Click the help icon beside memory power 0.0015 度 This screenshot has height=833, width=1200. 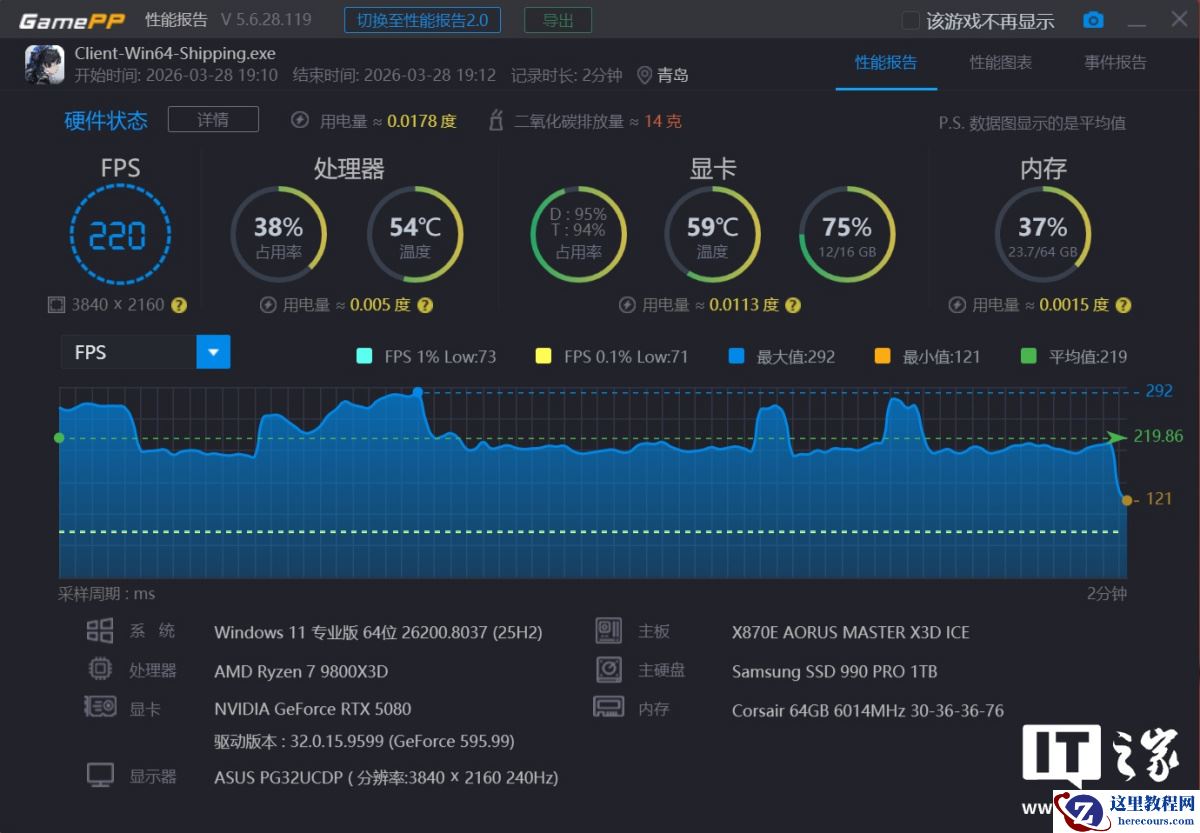[x=1123, y=305]
